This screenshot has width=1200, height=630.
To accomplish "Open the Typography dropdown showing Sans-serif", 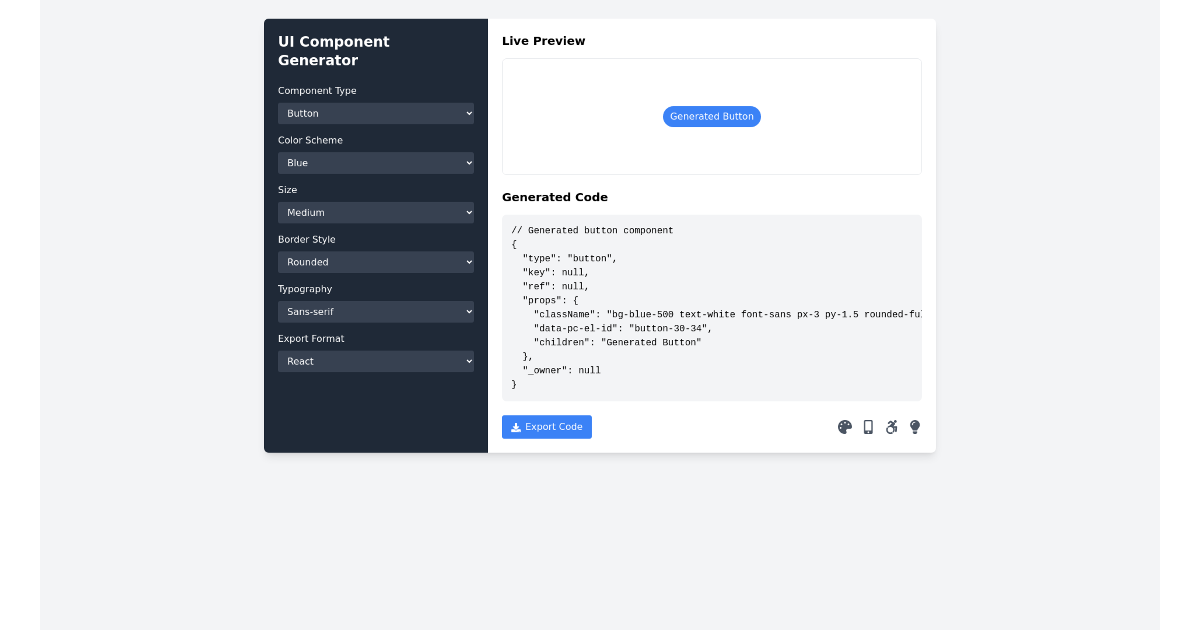I will point(375,311).
